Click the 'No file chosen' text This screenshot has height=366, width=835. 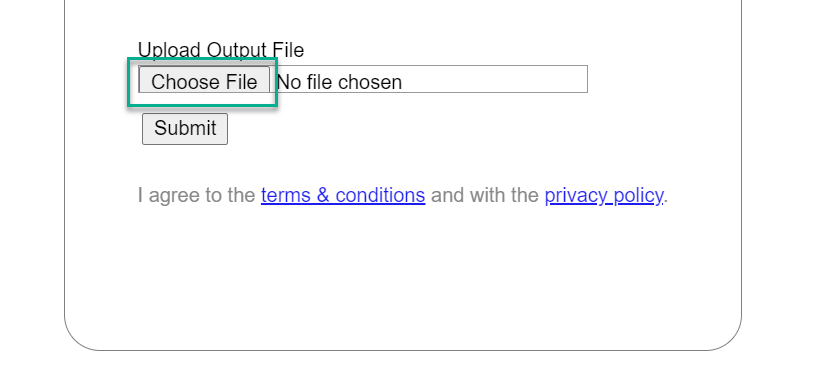tap(339, 82)
